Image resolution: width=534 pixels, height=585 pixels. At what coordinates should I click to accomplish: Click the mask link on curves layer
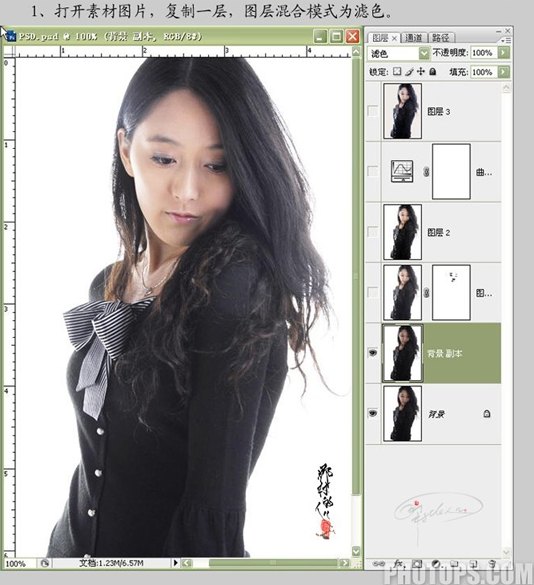426,172
